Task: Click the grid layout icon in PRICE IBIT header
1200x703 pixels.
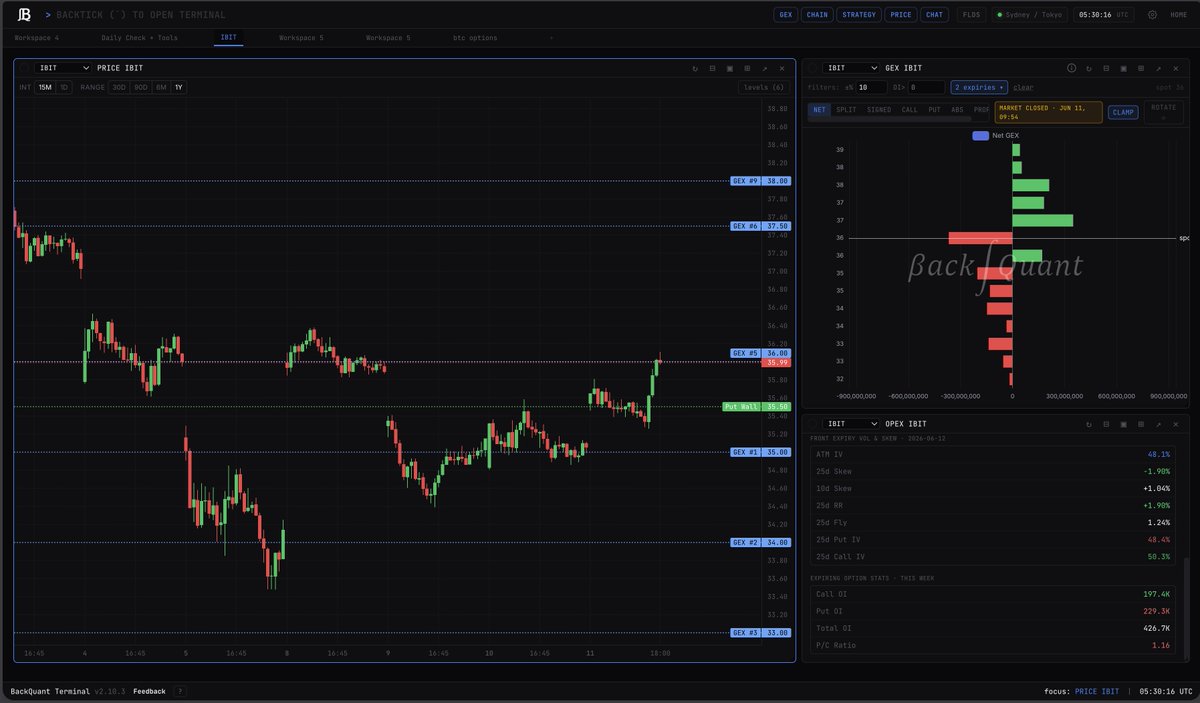Action: click(747, 68)
